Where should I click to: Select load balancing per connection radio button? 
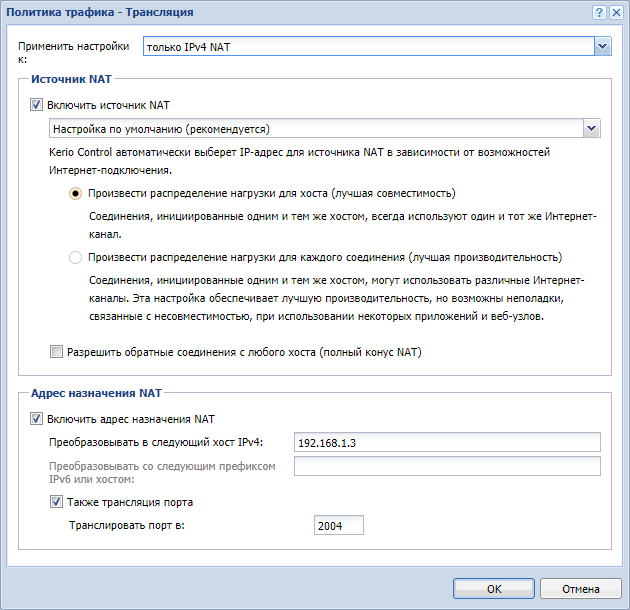pyautogui.click(x=75, y=257)
